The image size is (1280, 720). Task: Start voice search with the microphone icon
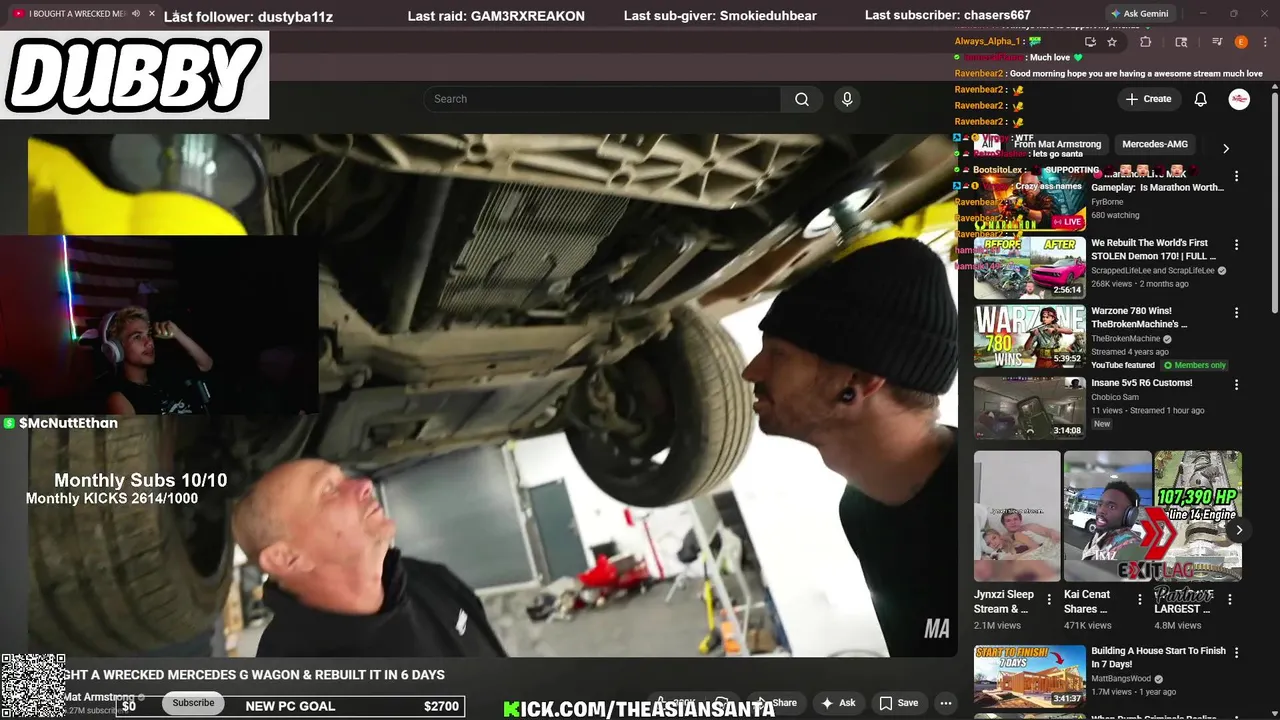(847, 99)
